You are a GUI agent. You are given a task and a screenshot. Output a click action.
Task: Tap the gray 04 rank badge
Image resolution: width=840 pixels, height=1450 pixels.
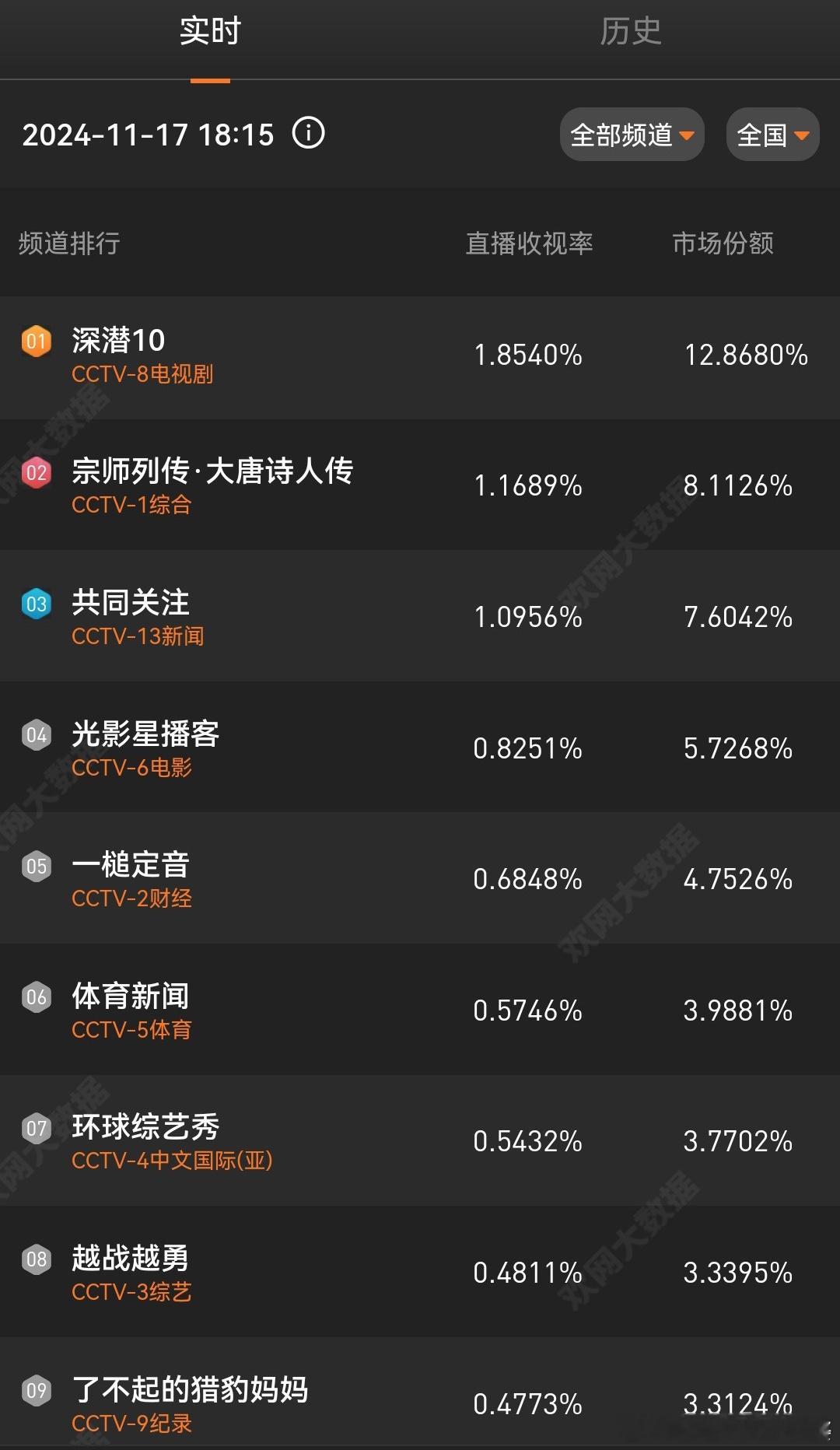(37, 735)
